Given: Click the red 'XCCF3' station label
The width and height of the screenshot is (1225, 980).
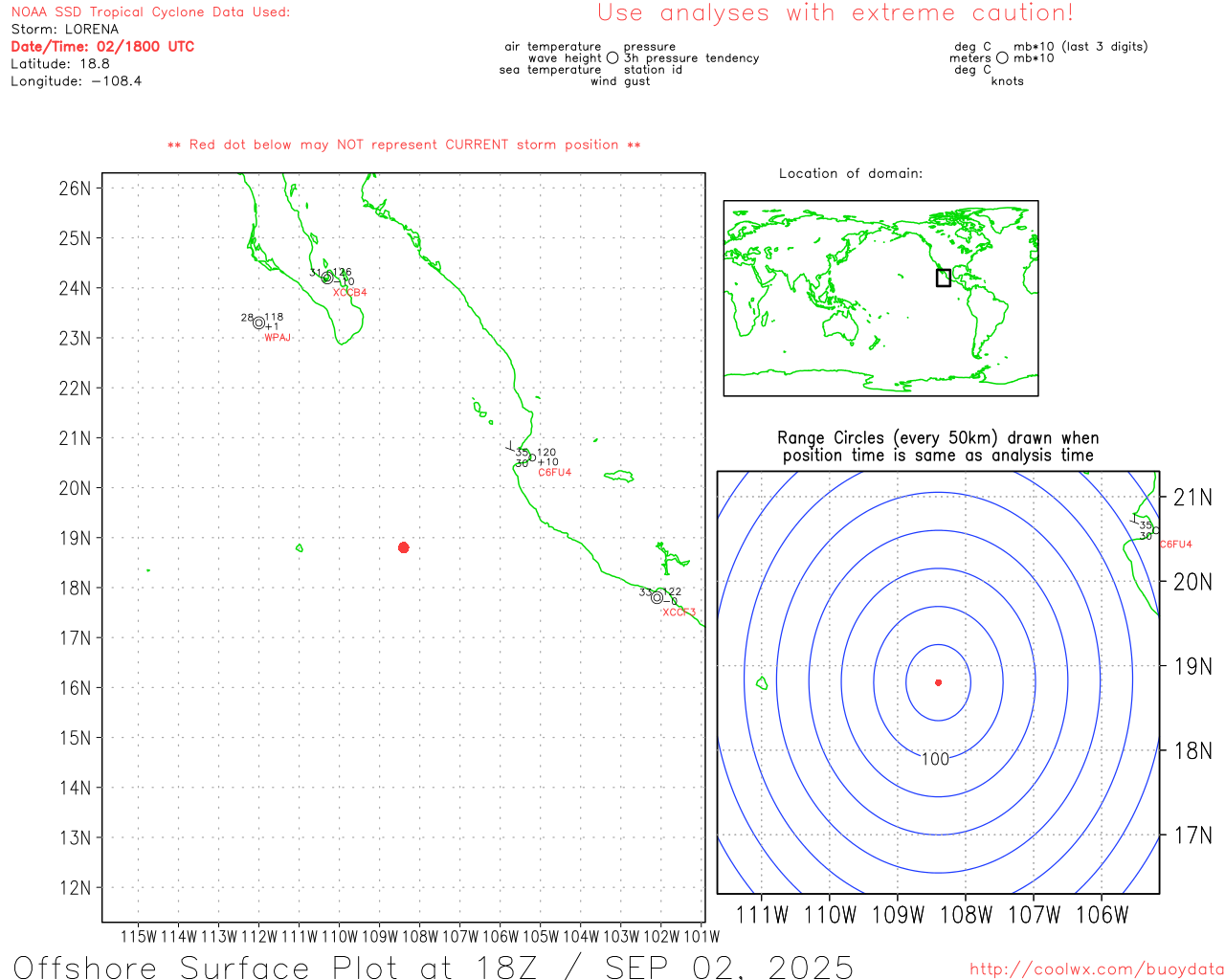Looking at the screenshot, I should [679, 612].
